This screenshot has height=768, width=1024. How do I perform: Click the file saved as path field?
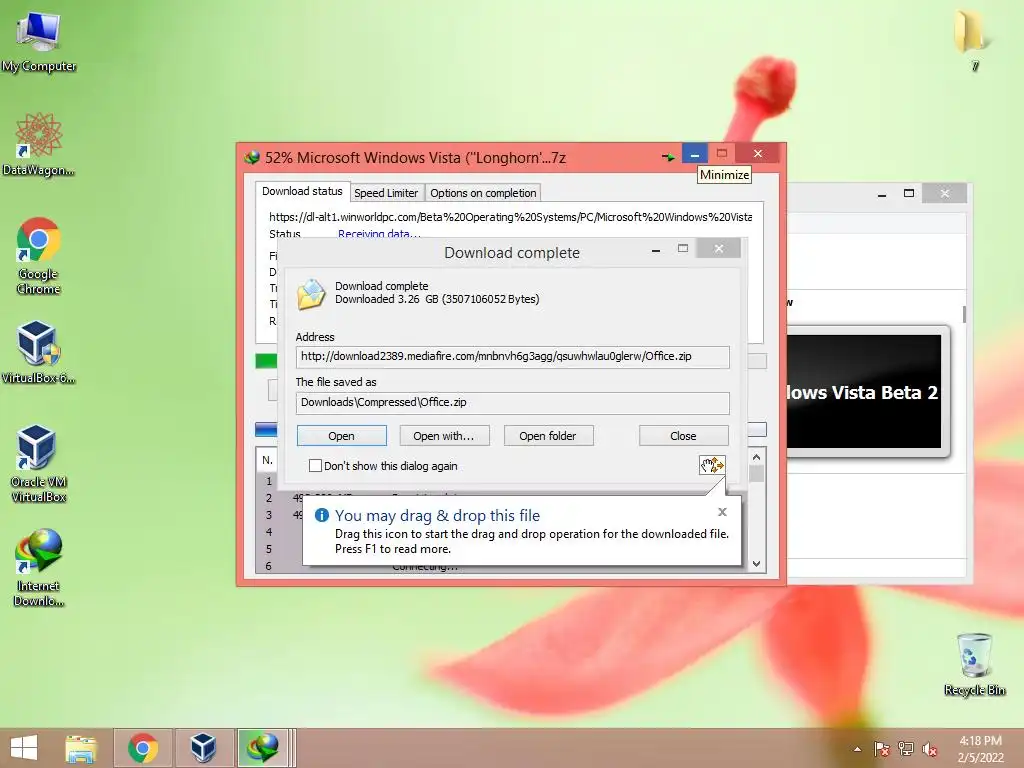tap(513, 402)
